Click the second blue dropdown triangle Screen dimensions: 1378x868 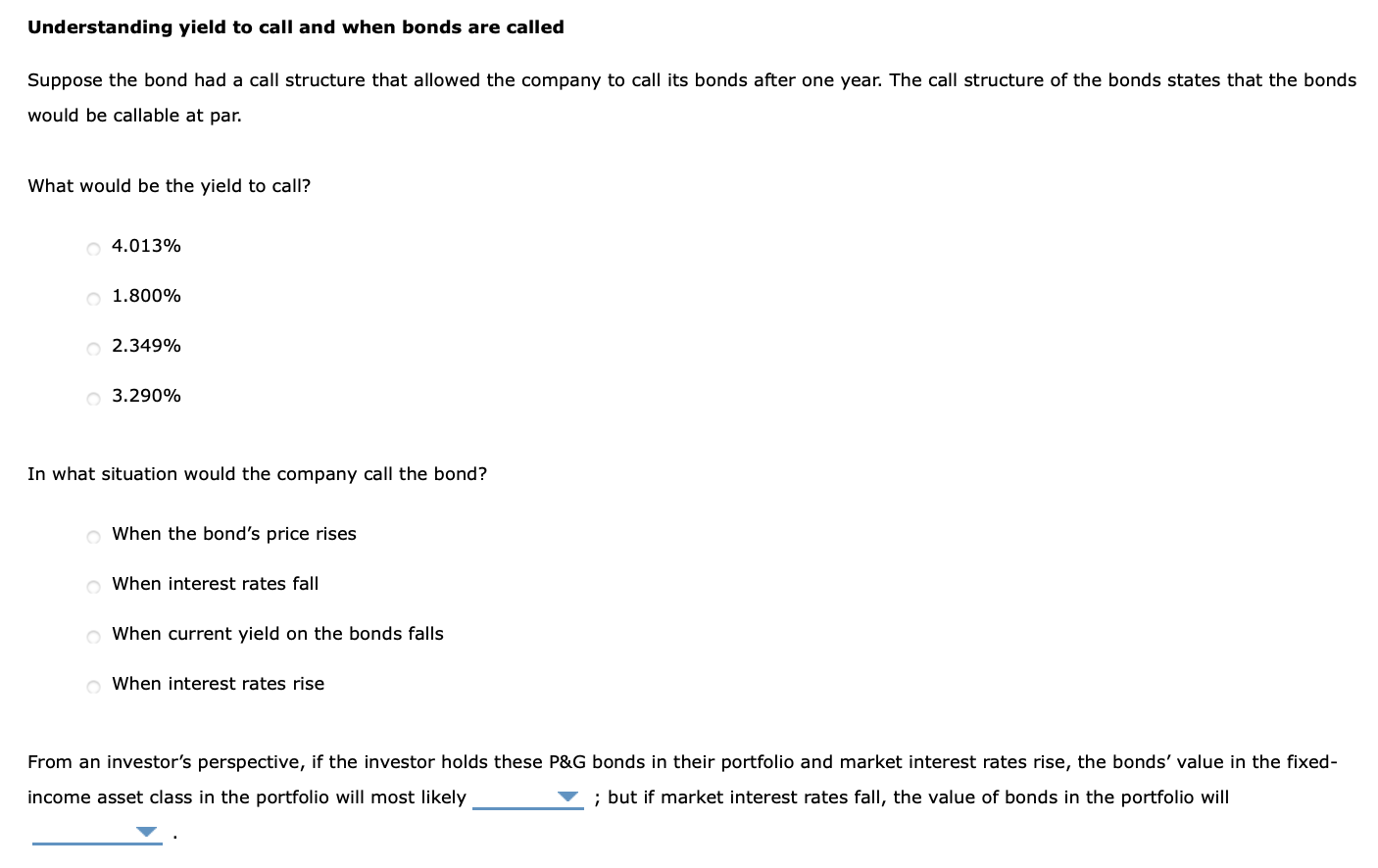point(147,831)
